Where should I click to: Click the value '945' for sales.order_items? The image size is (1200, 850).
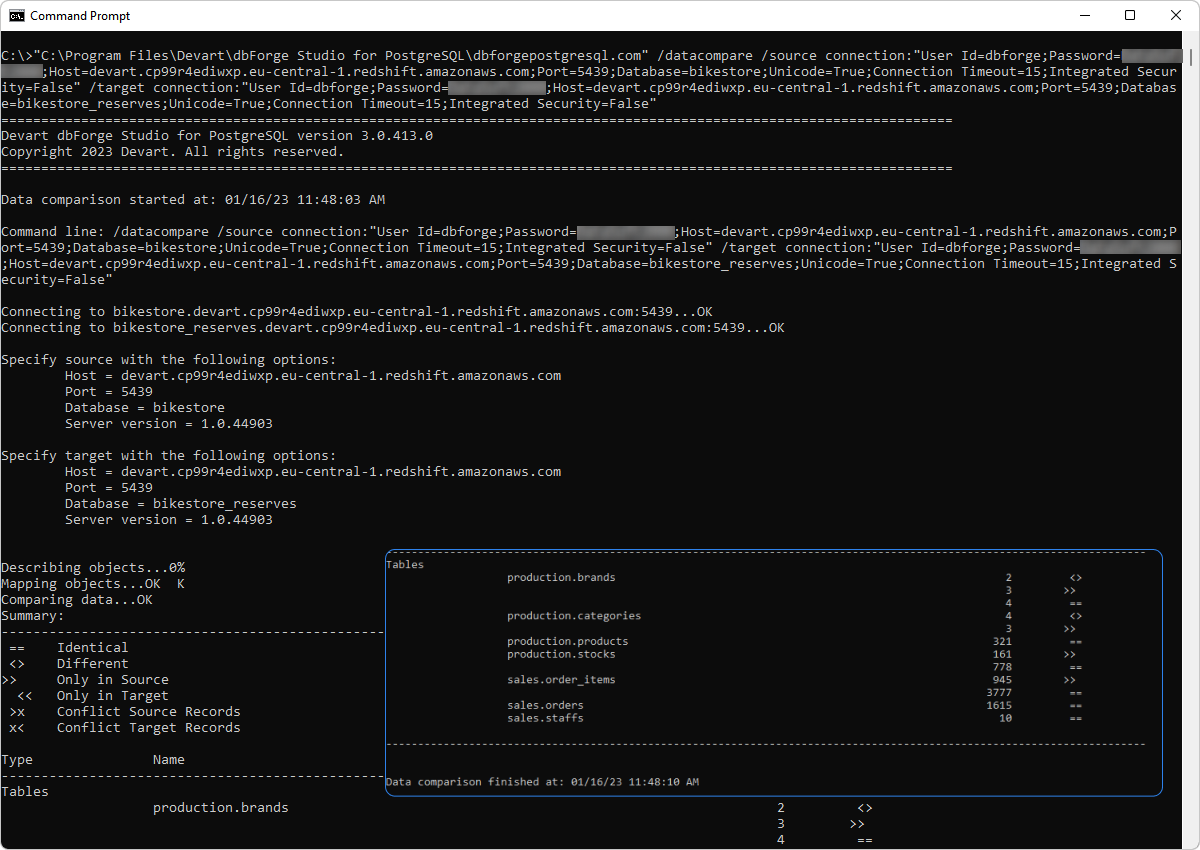1002,680
